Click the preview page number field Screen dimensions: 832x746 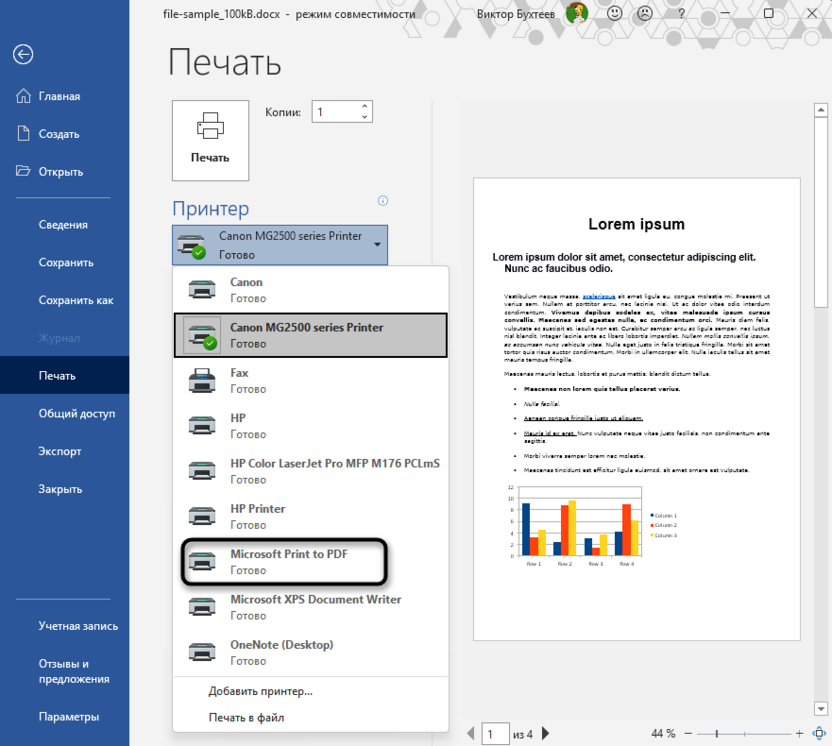pyautogui.click(x=495, y=733)
